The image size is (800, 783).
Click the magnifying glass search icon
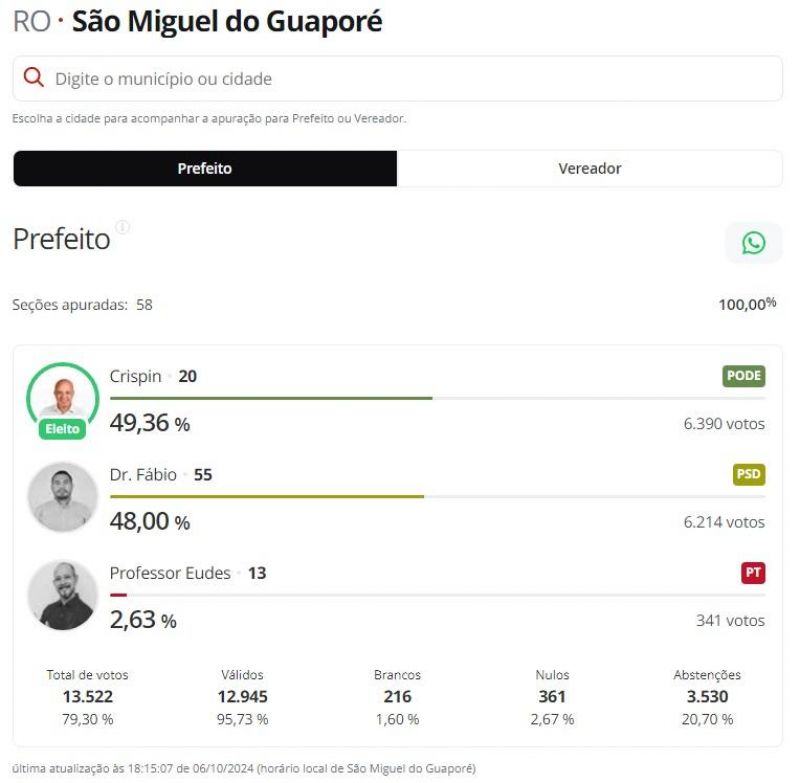(35, 76)
